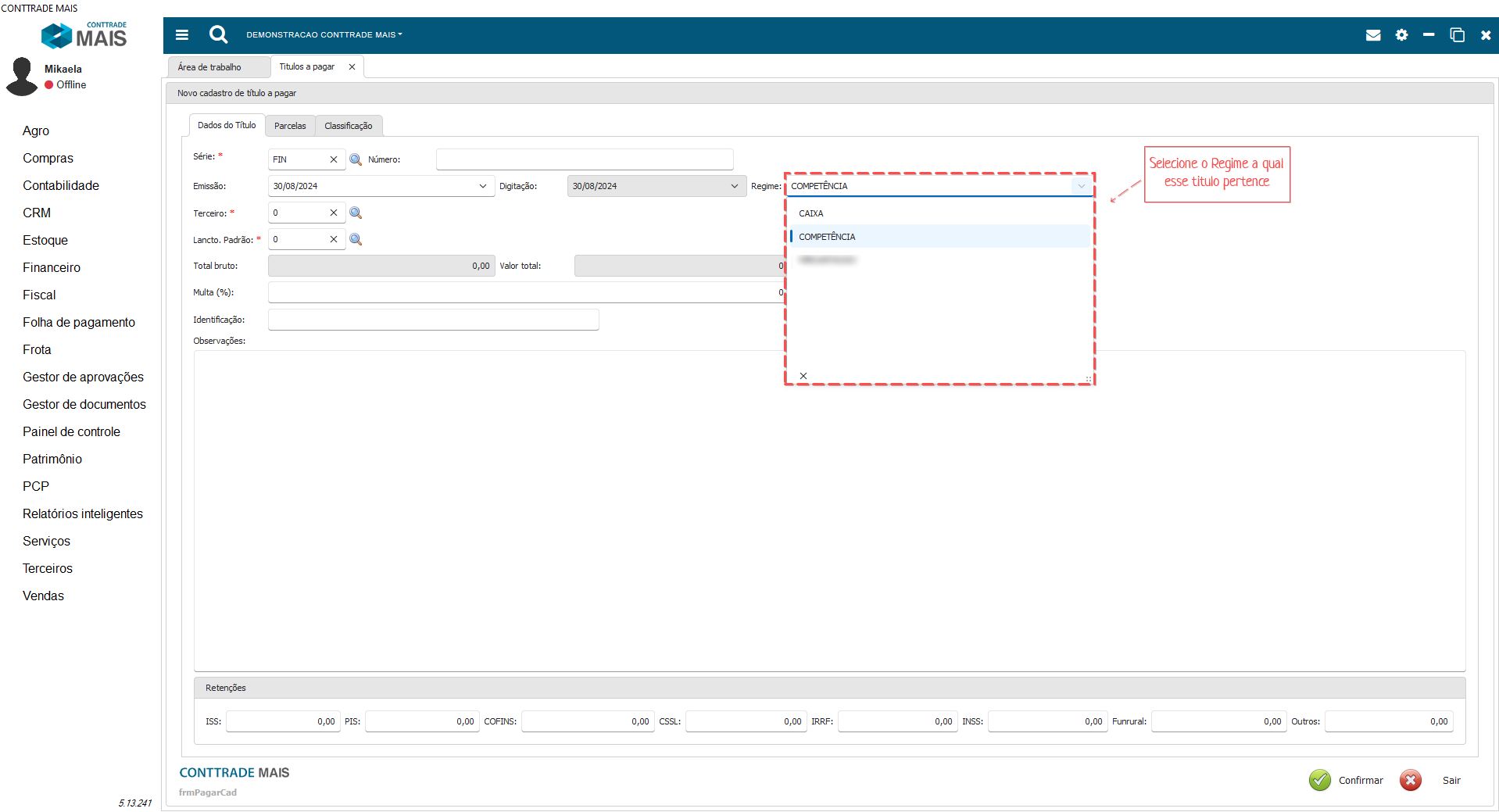
Task: Clear the Série field with X
Action: click(334, 159)
